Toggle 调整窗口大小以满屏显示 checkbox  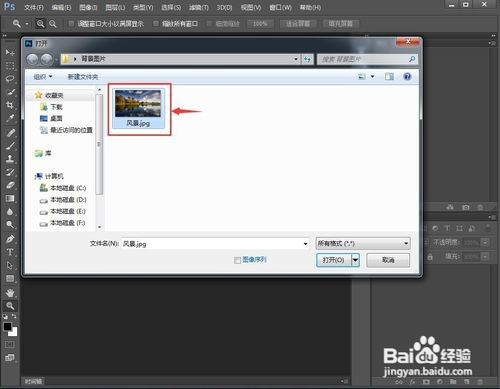pyautogui.click(x=71, y=23)
